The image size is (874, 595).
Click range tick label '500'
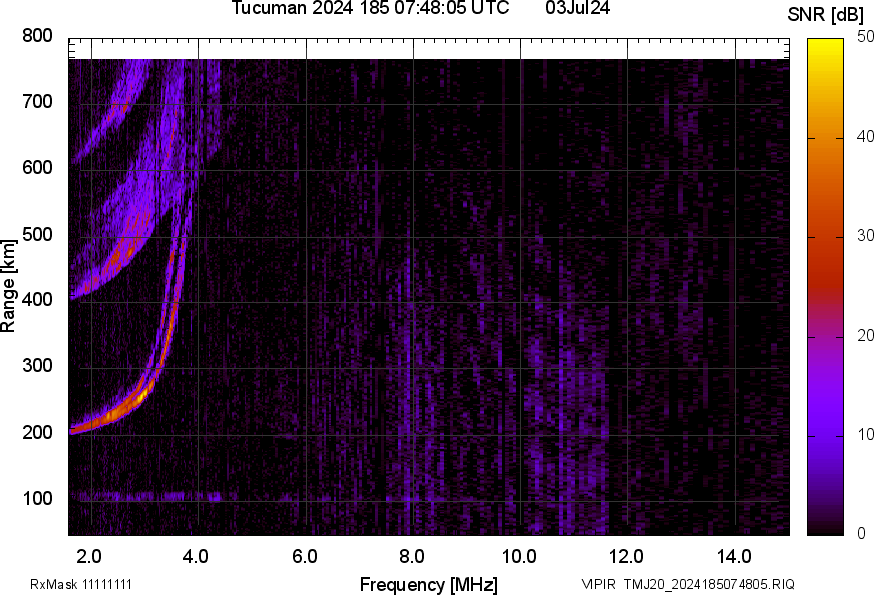(x=37, y=234)
